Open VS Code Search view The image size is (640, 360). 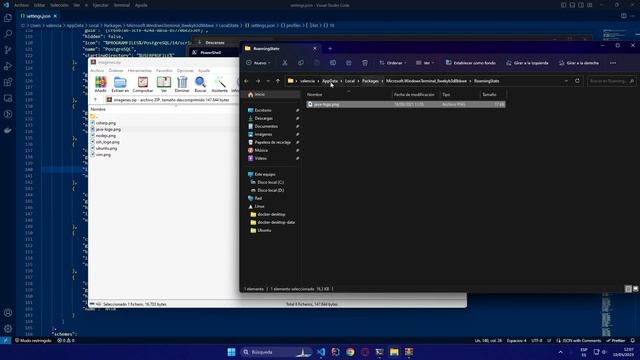(8, 34)
